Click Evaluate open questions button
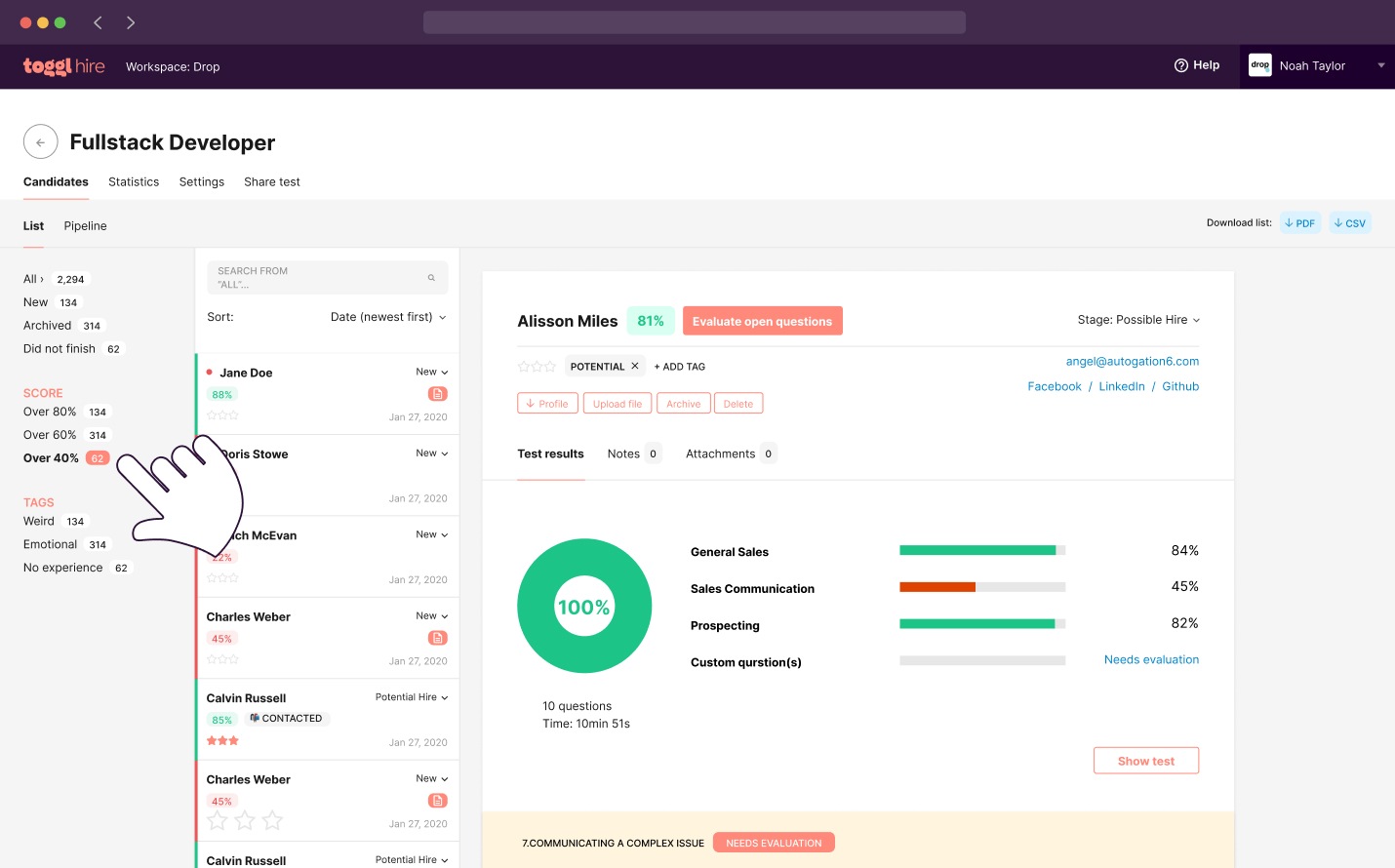The height and width of the screenshot is (868, 1395). point(762,321)
